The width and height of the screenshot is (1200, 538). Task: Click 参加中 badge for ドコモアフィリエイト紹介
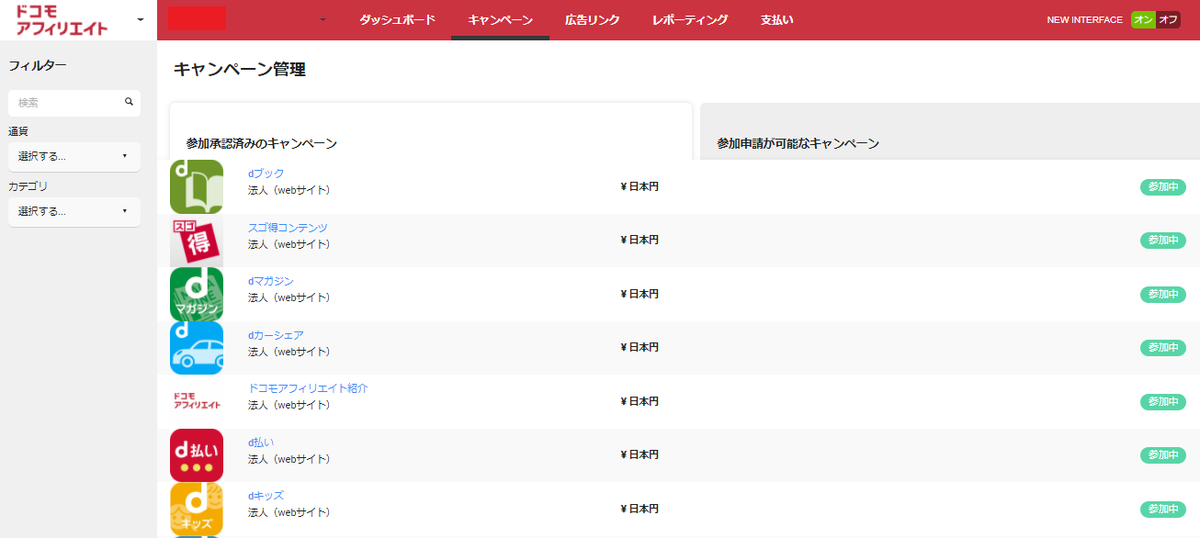pyautogui.click(x=1163, y=401)
